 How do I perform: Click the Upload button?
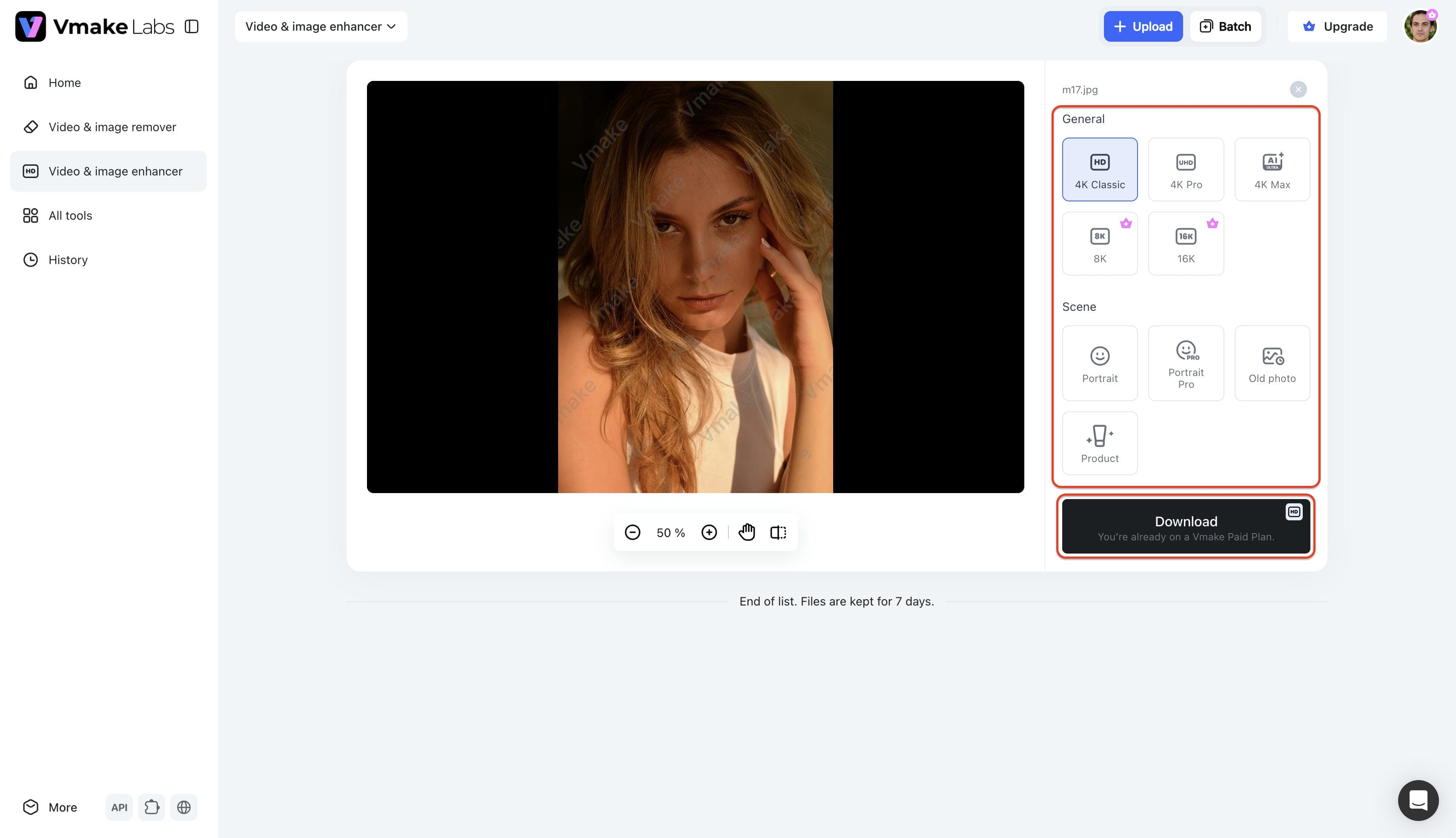[x=1143, y=26]
